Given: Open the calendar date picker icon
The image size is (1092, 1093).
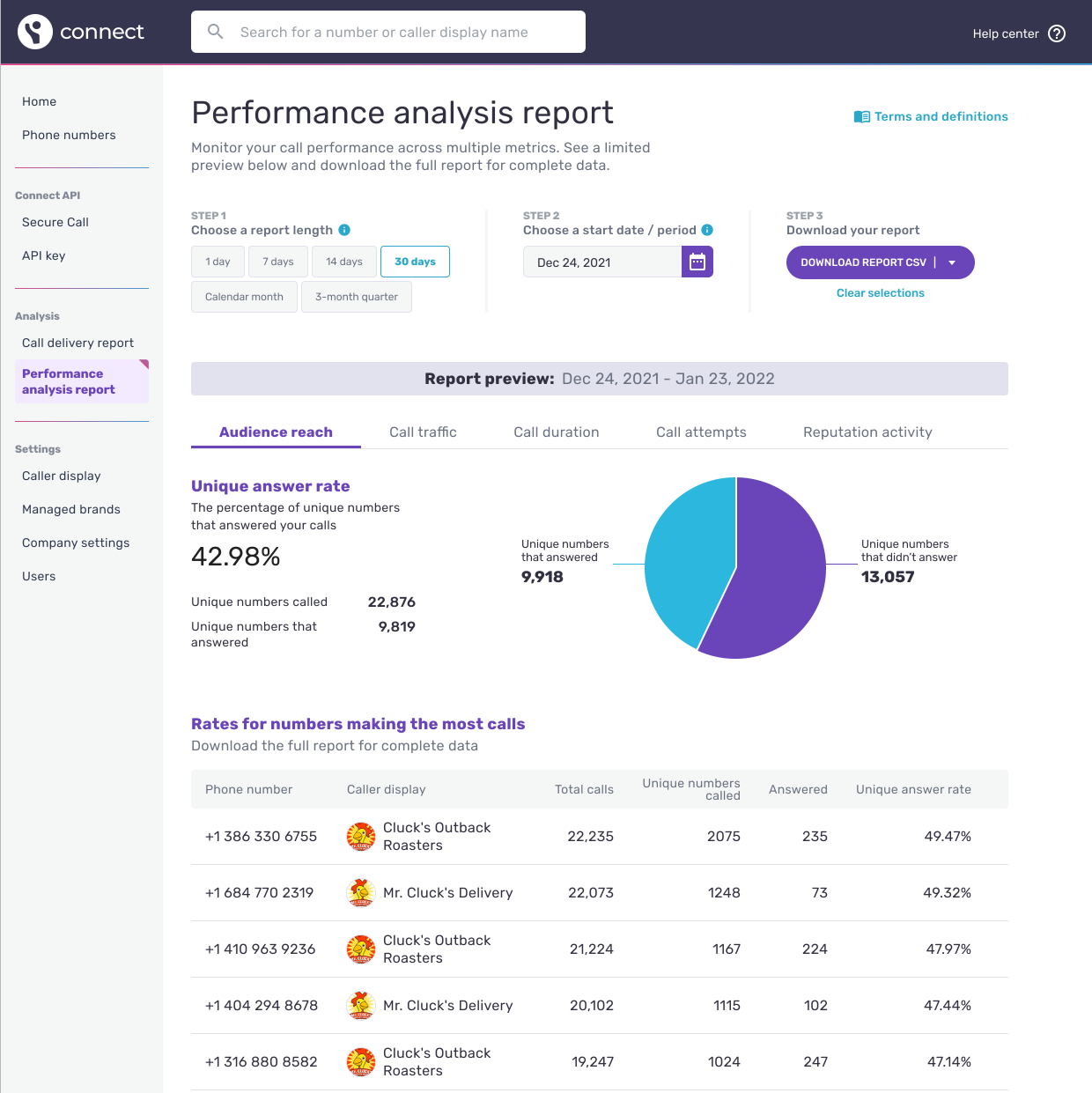Looking at the screenshot, I should tap(697, 262).
